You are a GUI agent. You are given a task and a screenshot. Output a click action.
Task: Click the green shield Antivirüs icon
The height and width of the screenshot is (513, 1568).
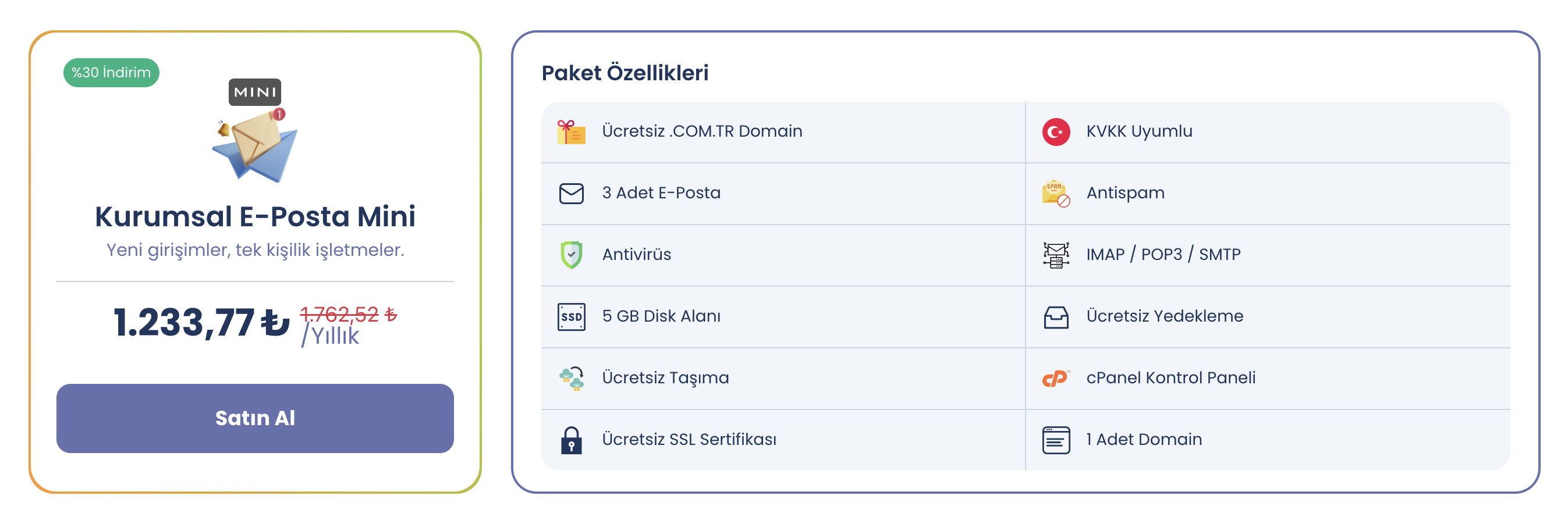coord(571,255)
